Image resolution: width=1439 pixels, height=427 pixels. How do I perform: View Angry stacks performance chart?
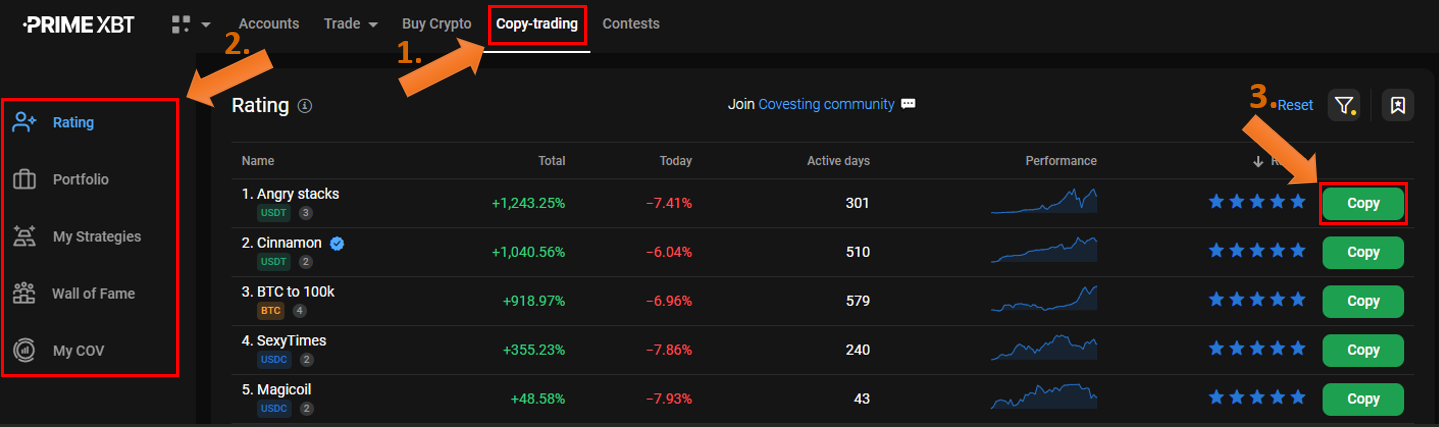click(1044, 201)
